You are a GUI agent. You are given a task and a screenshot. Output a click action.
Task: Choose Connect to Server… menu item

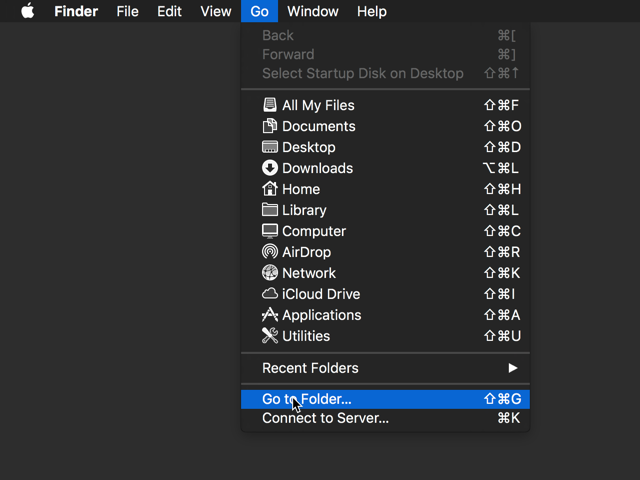[x=385, y=418]
